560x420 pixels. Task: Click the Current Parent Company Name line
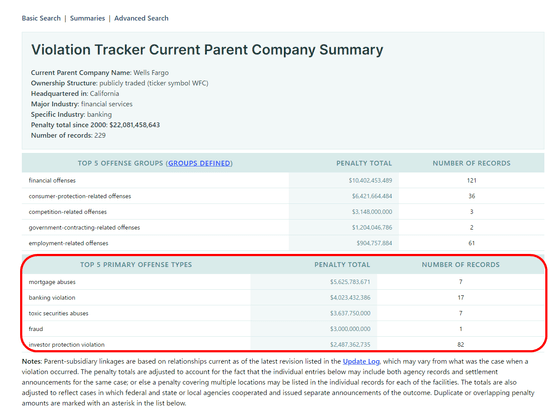tap(100, 72)
